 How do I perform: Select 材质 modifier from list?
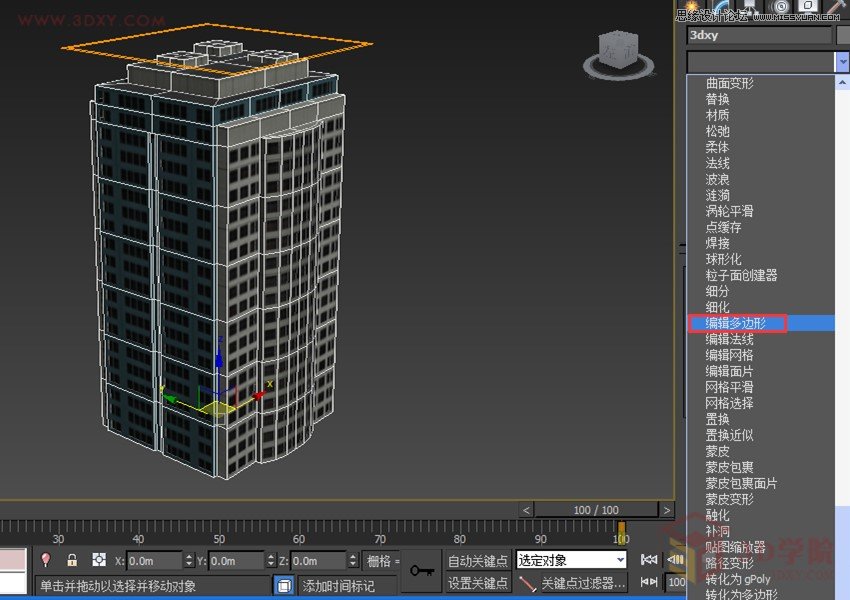point(717,115)
